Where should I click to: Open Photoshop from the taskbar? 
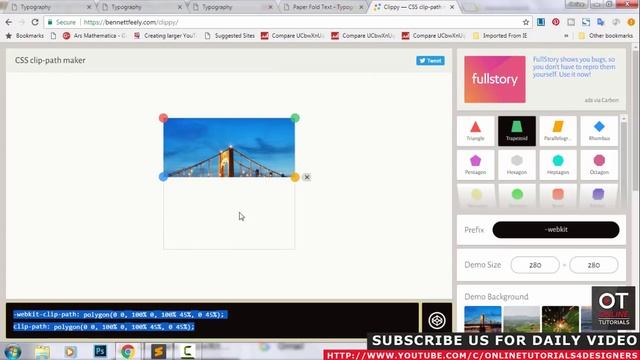tap(100, 351)
